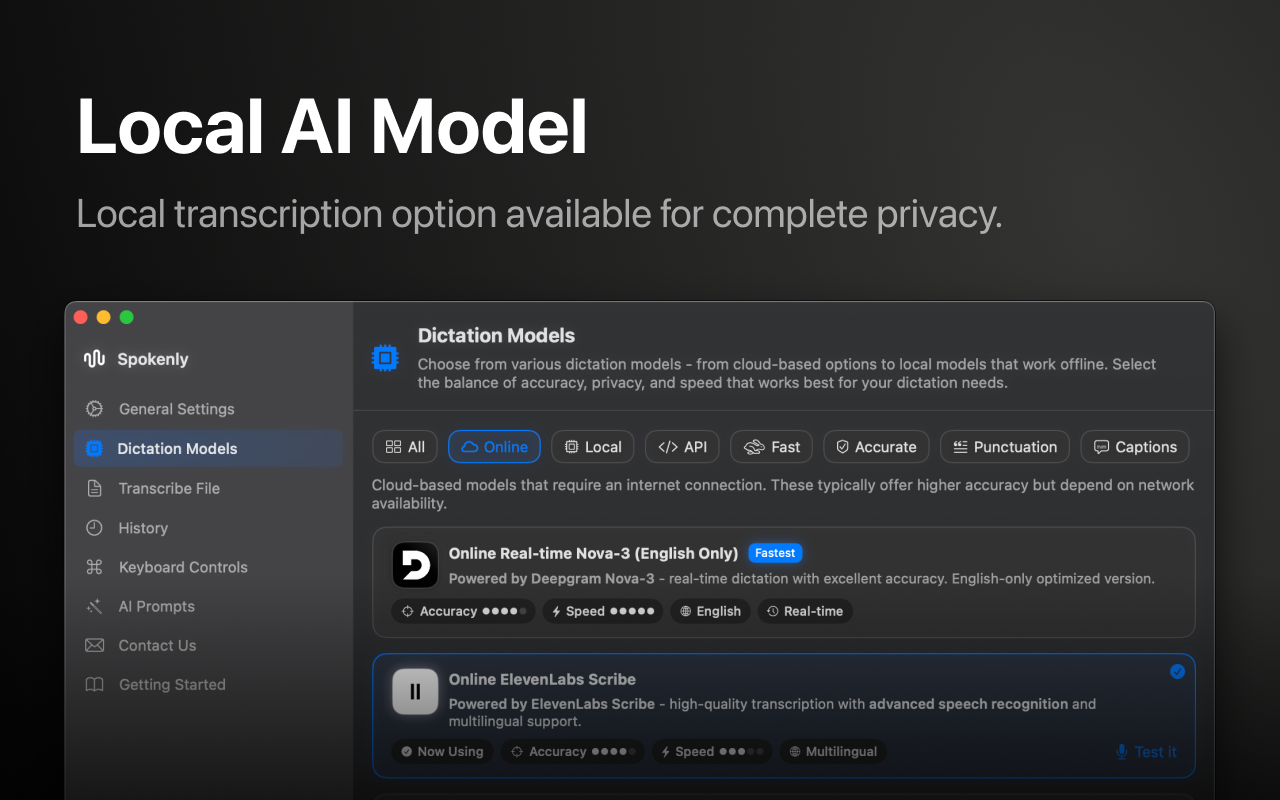Click ElevenLabs Scribe Accuracy rating chip
The height and width of the screenshot is (800, 1280).
(572, 752)
